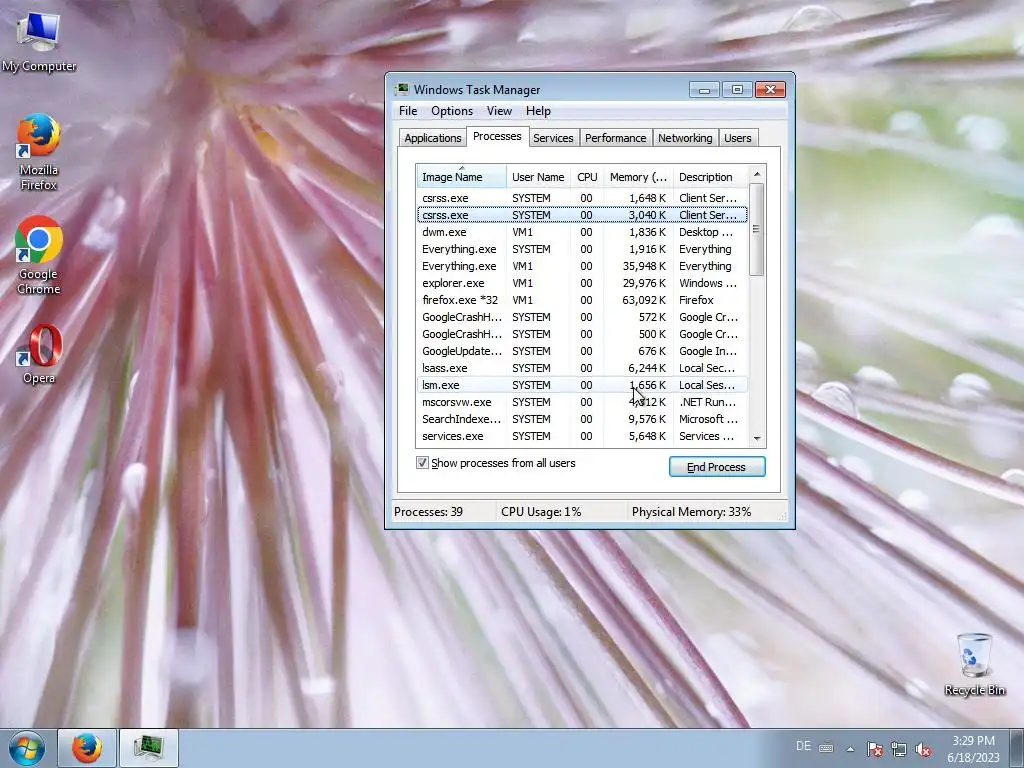Click the network tray icon
The height and width of the screenshot is (768, 1024).
pos(899,749)
